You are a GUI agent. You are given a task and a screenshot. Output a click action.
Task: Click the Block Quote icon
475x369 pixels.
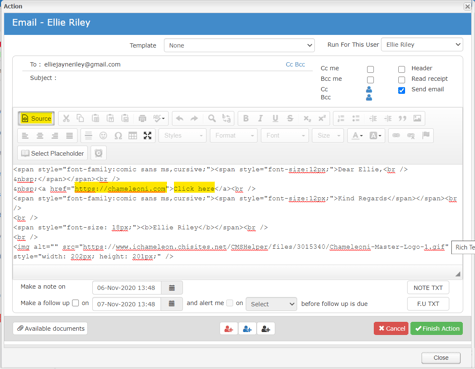tap(402, 118)
